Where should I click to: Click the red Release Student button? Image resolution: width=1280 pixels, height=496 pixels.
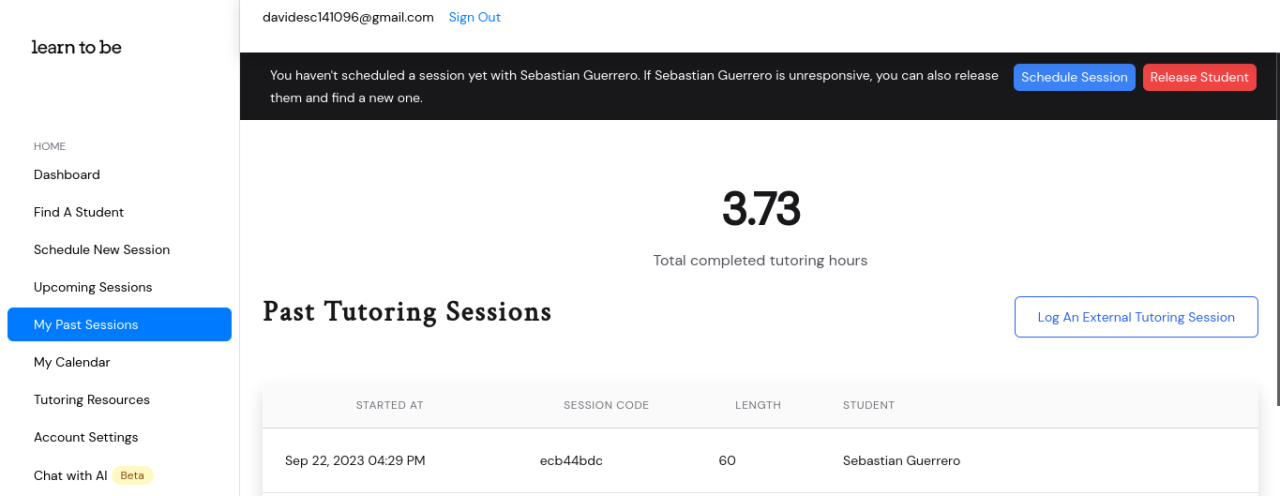(x=1199, y=77)
